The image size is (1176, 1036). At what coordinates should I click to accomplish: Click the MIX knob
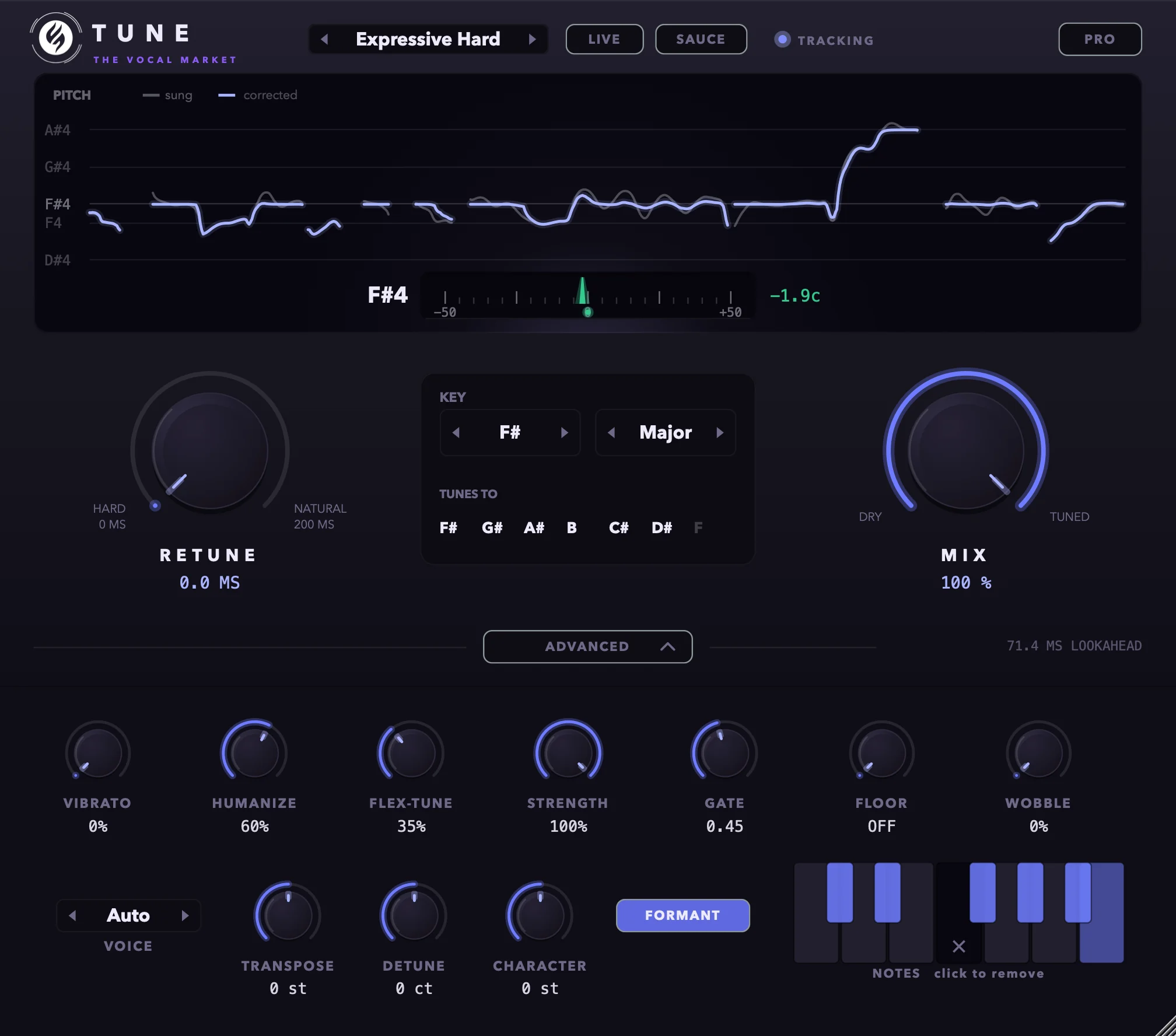(x=966, y=450)
